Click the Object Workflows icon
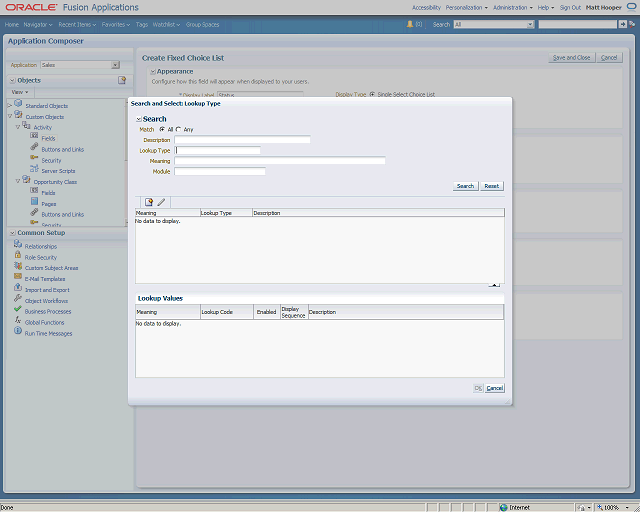 pos(18,298)
